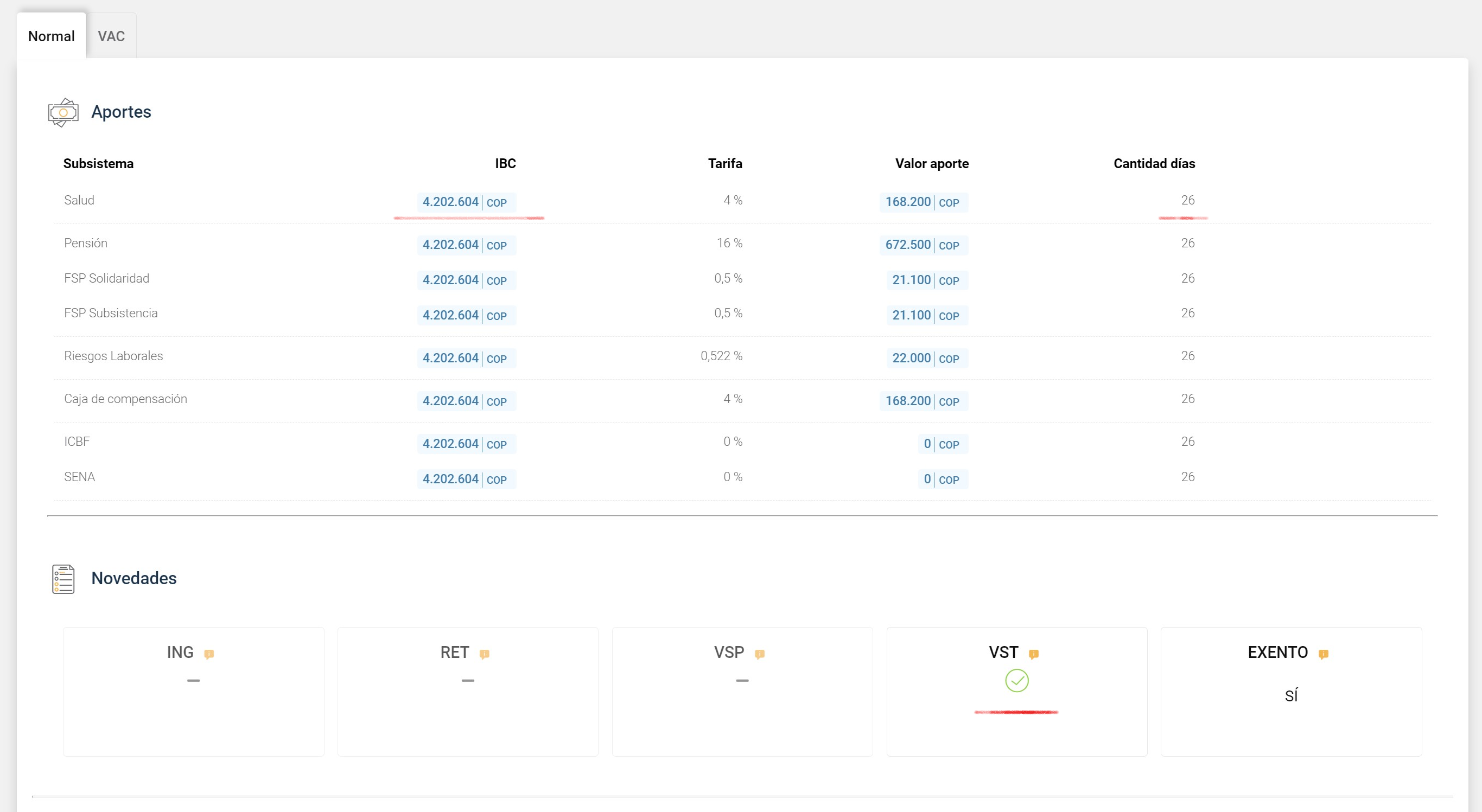Click the RET info icon

click(x=484, y=654)
